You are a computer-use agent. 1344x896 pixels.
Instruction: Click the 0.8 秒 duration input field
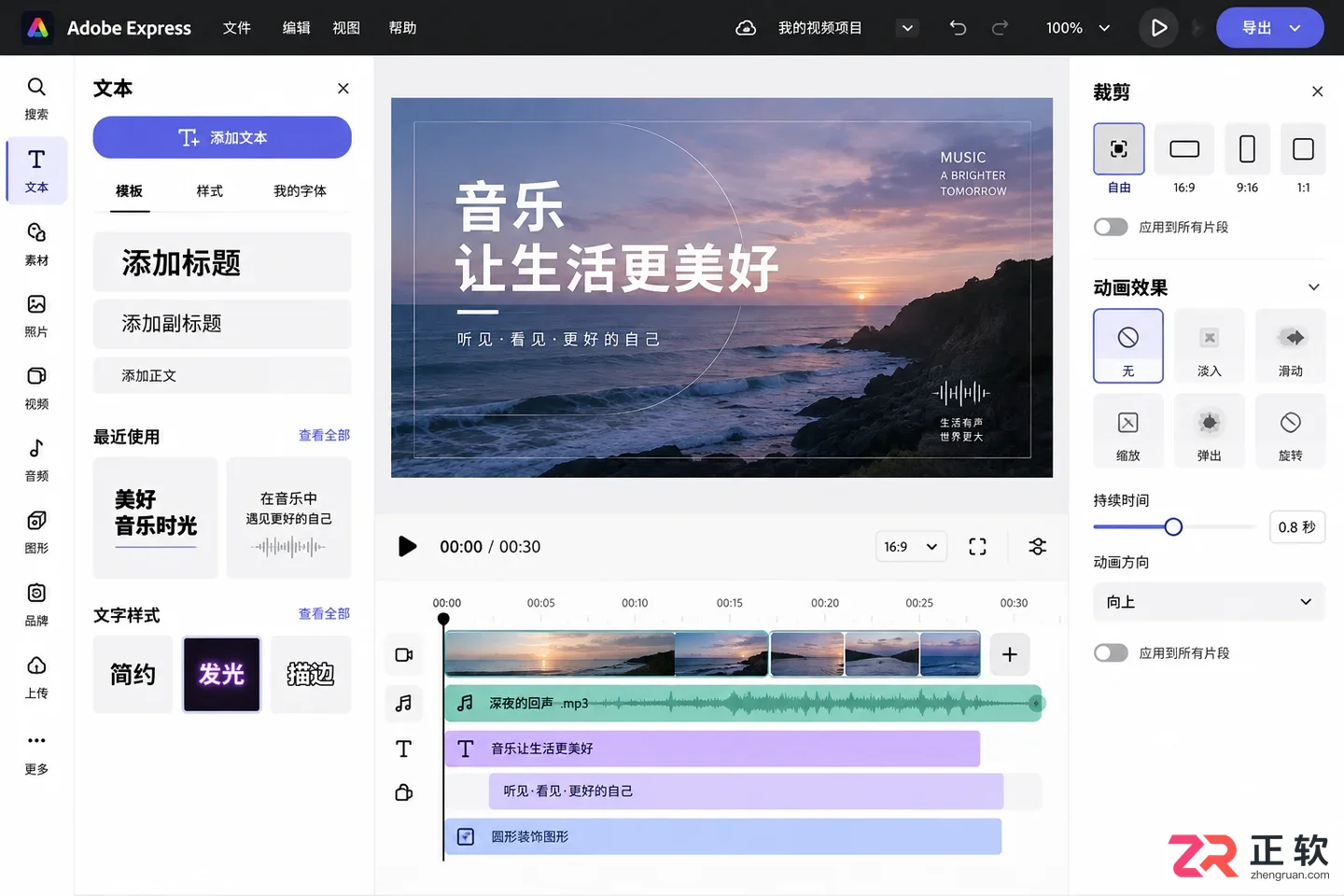1296,527
